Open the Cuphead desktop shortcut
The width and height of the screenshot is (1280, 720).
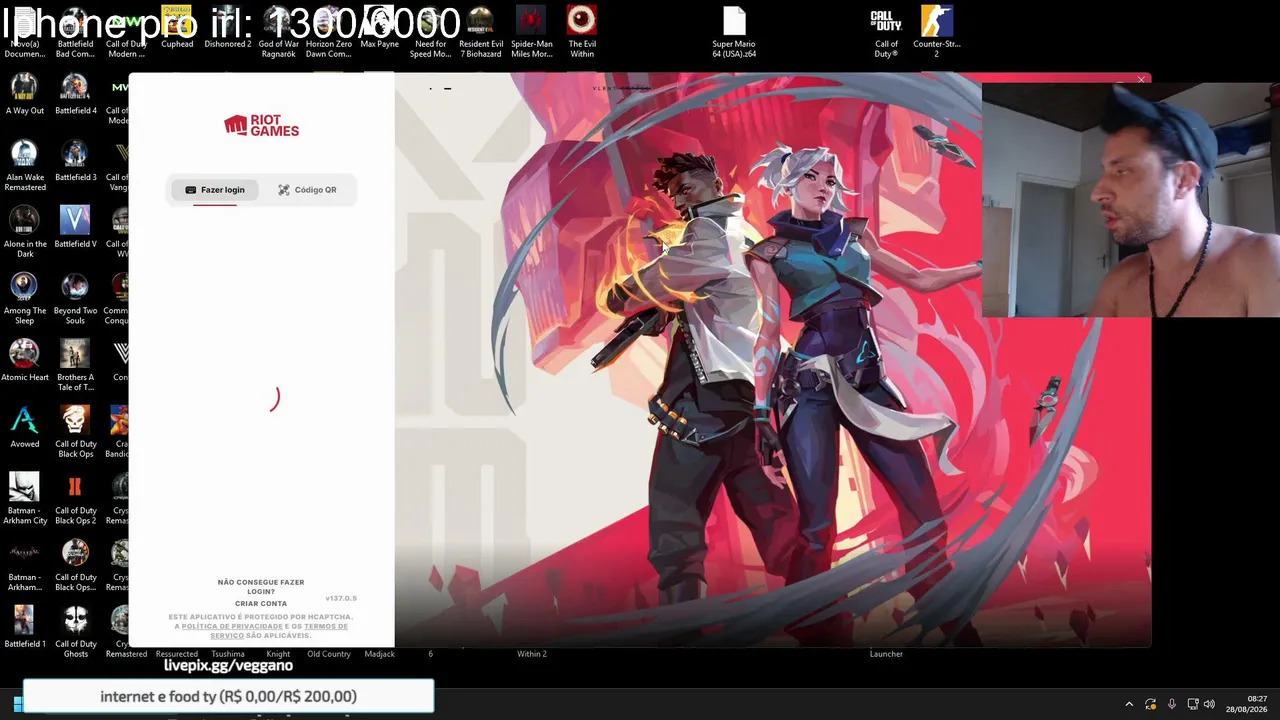(177, 28)
